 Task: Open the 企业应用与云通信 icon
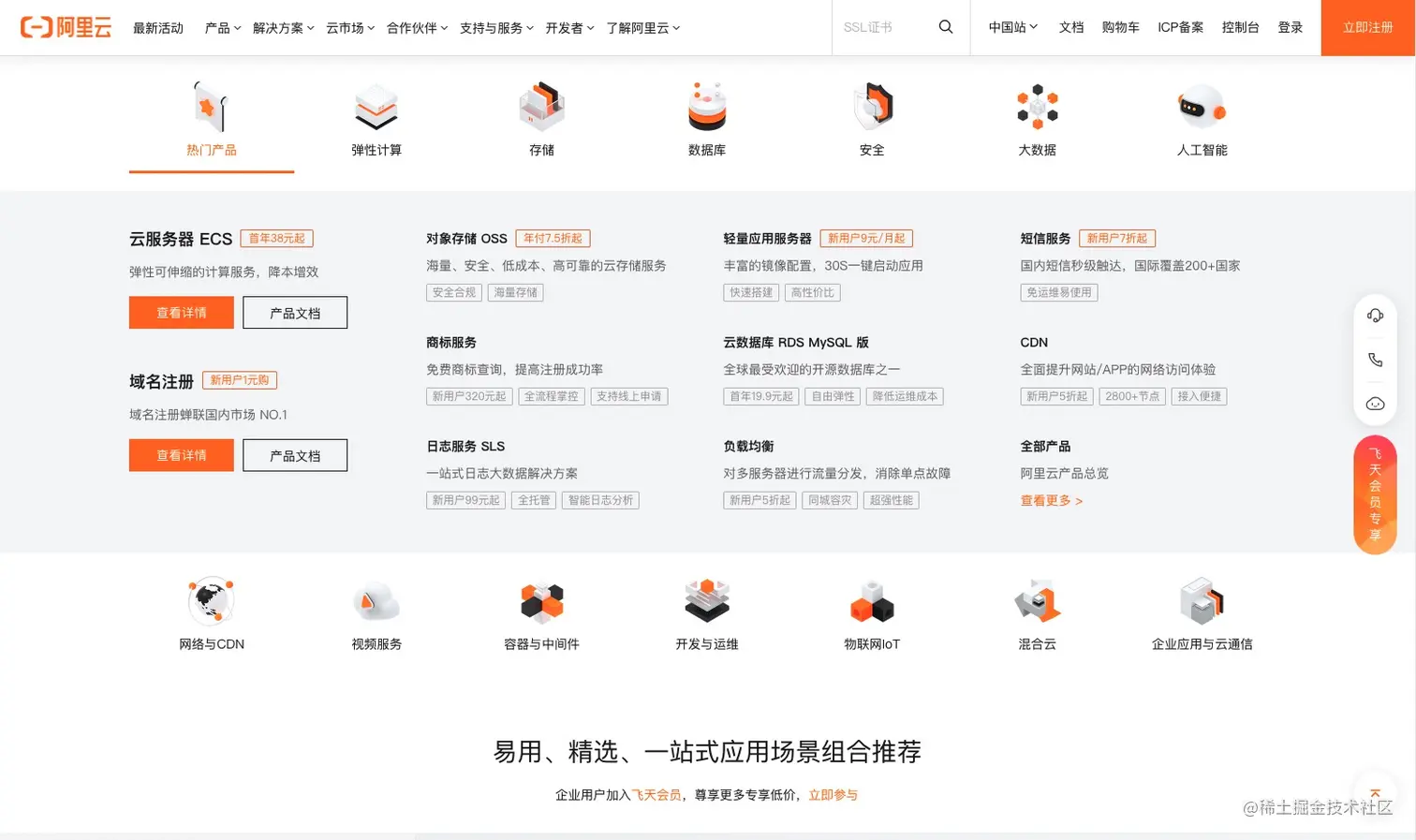tap(1202, 600)
